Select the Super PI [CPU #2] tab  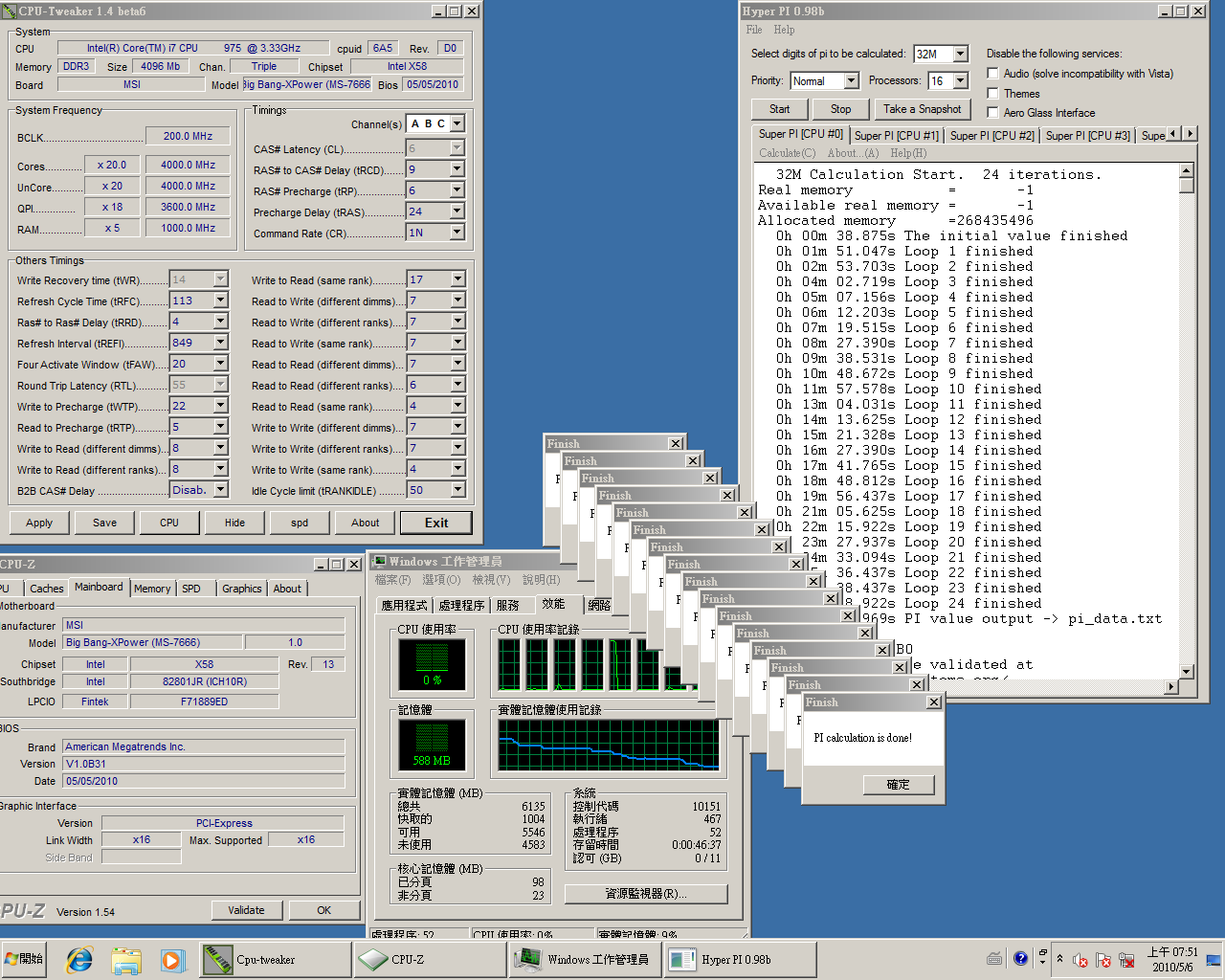[x=992, y=136]
